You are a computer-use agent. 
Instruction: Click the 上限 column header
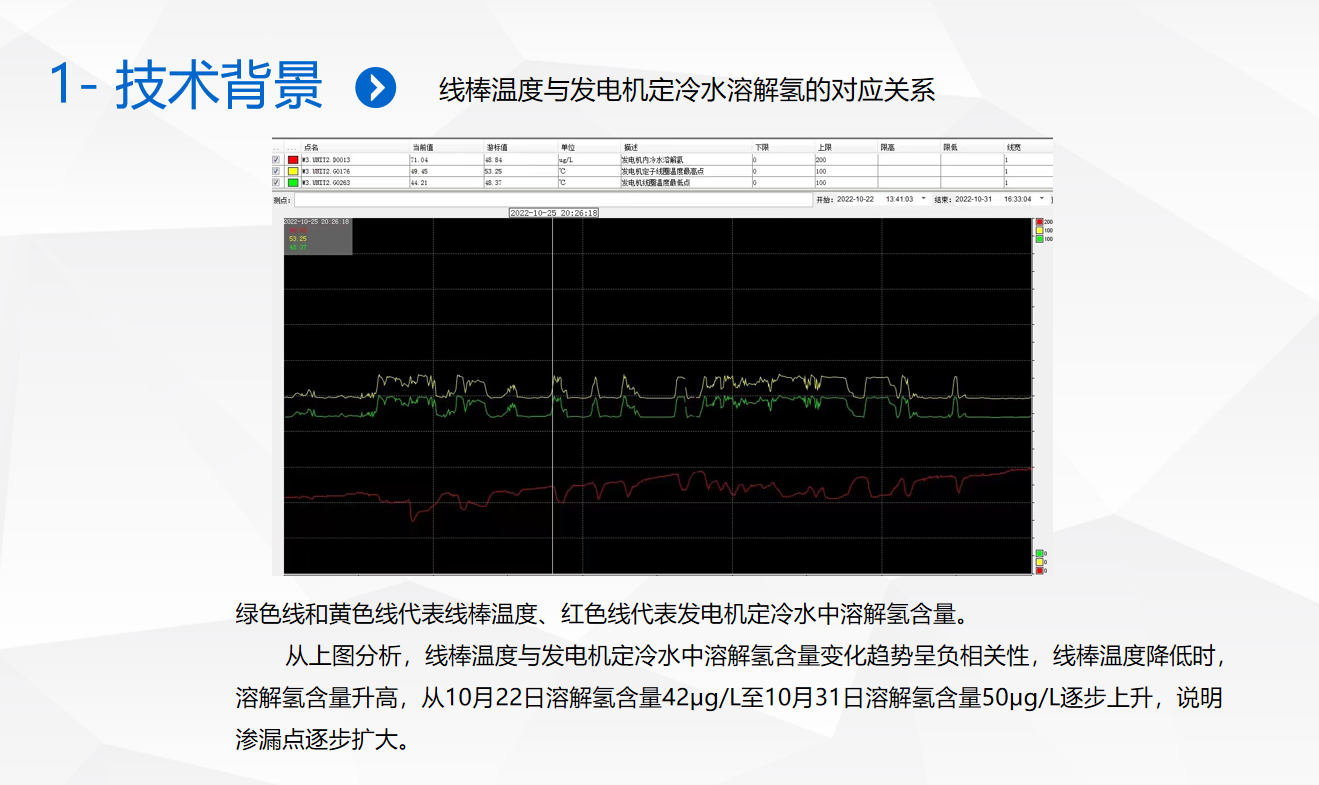pyautogui.click(x=824, y=147)
